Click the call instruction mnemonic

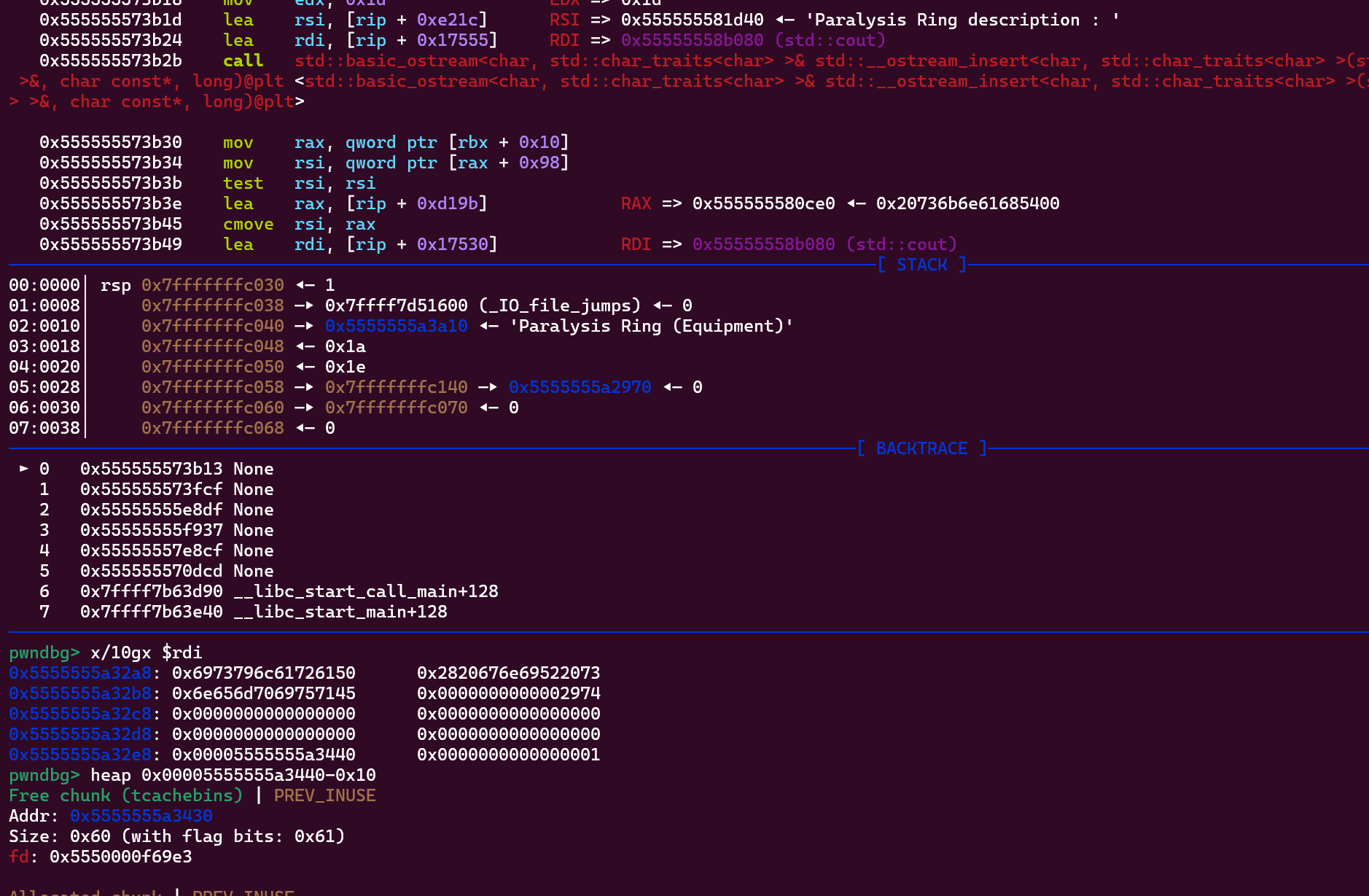[243, 61]
